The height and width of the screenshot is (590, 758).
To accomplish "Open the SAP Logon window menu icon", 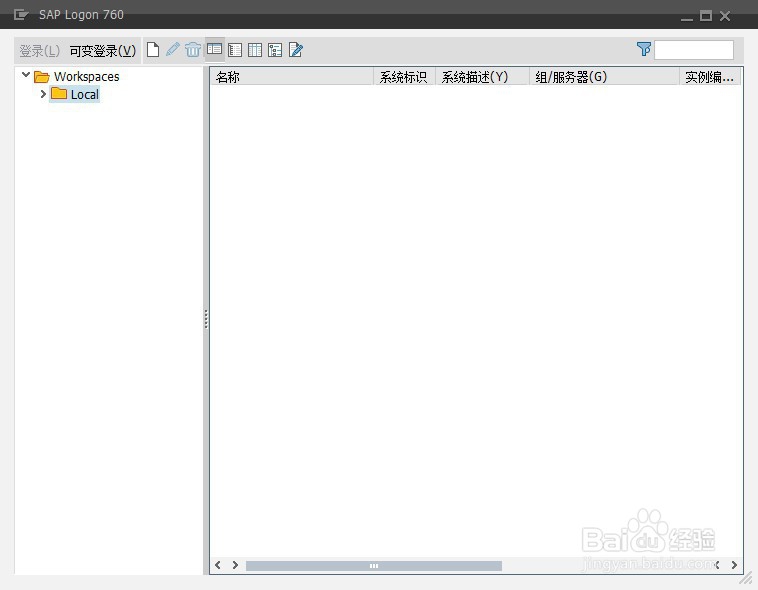I will [x=21, y=15].
